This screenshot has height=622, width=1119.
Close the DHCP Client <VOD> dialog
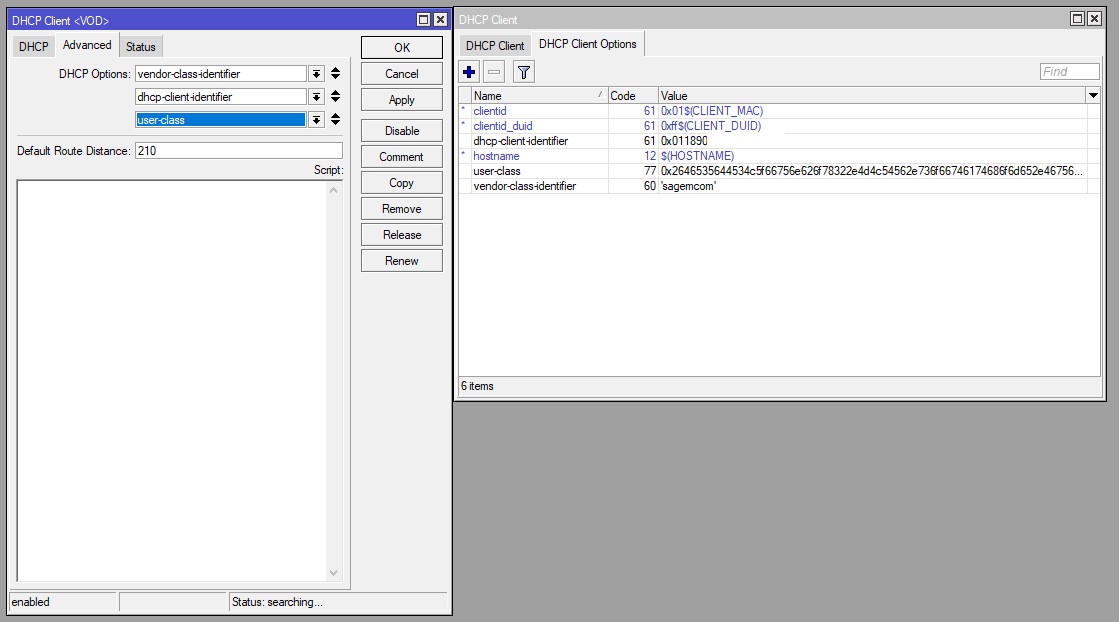click(440, 20)
